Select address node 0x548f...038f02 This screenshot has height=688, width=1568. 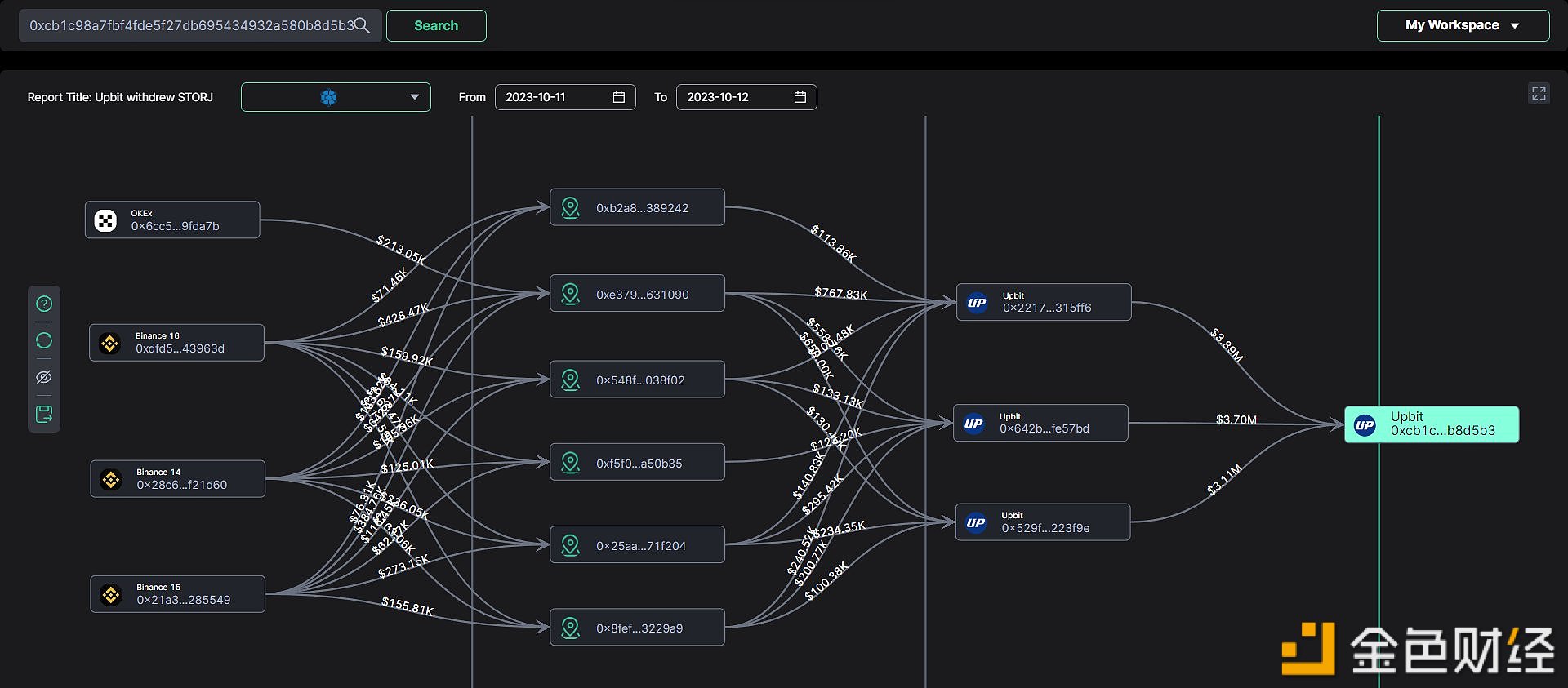(637, 380)
